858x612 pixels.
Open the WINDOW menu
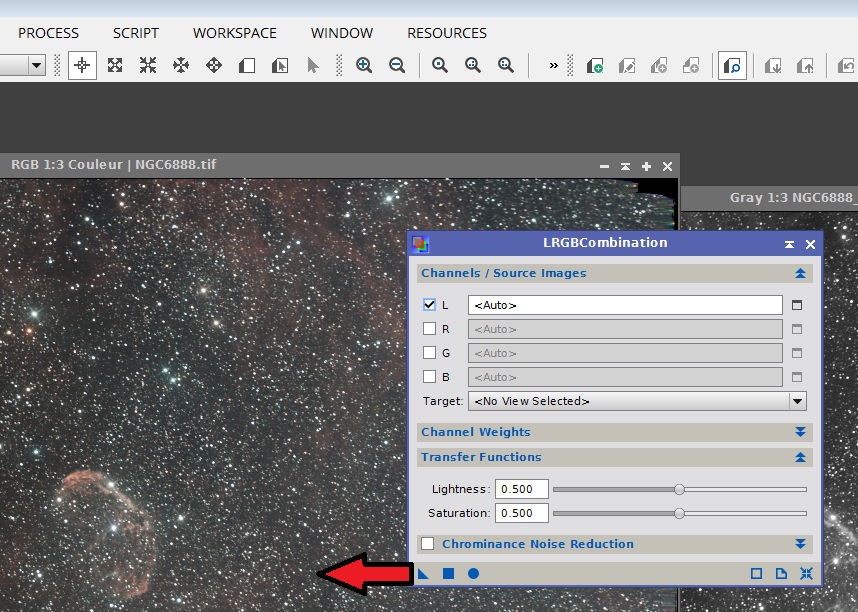(x=342, y=33)
